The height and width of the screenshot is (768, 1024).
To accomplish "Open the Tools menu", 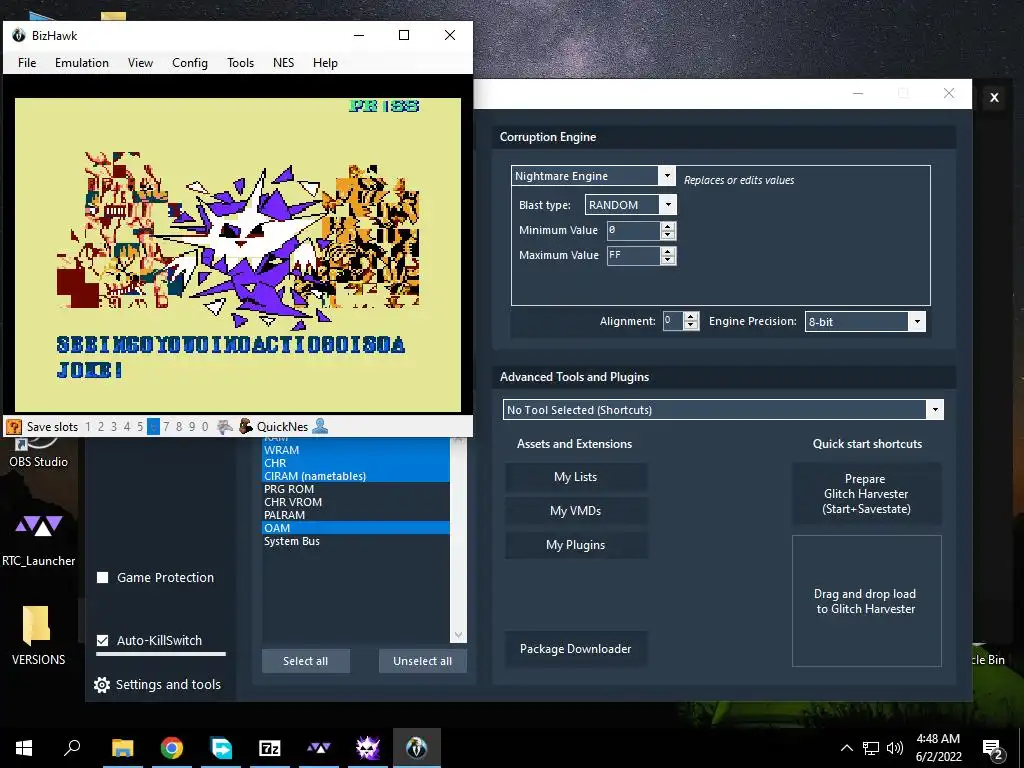I will coord(240,63).
